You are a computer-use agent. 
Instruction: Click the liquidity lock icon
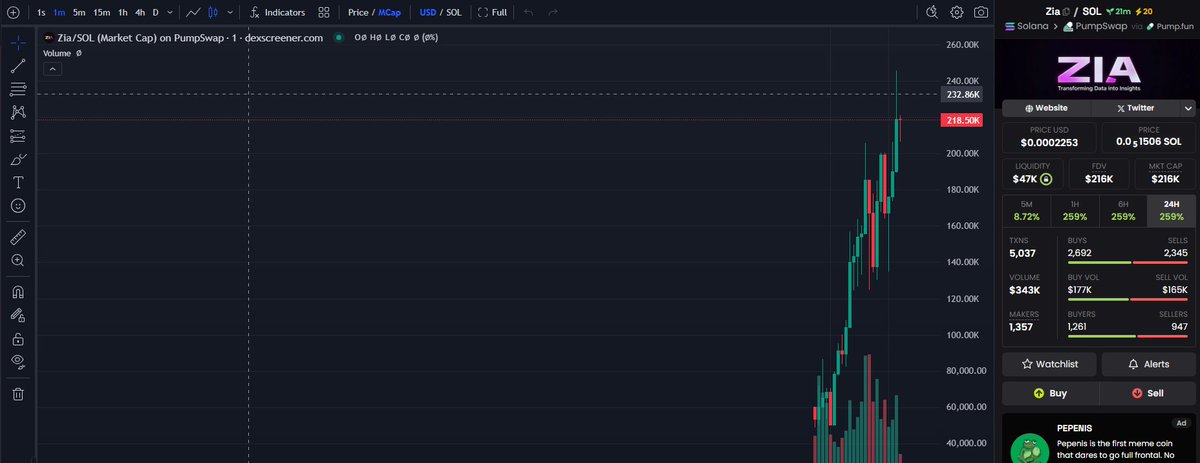click(x=1046, y=179)
